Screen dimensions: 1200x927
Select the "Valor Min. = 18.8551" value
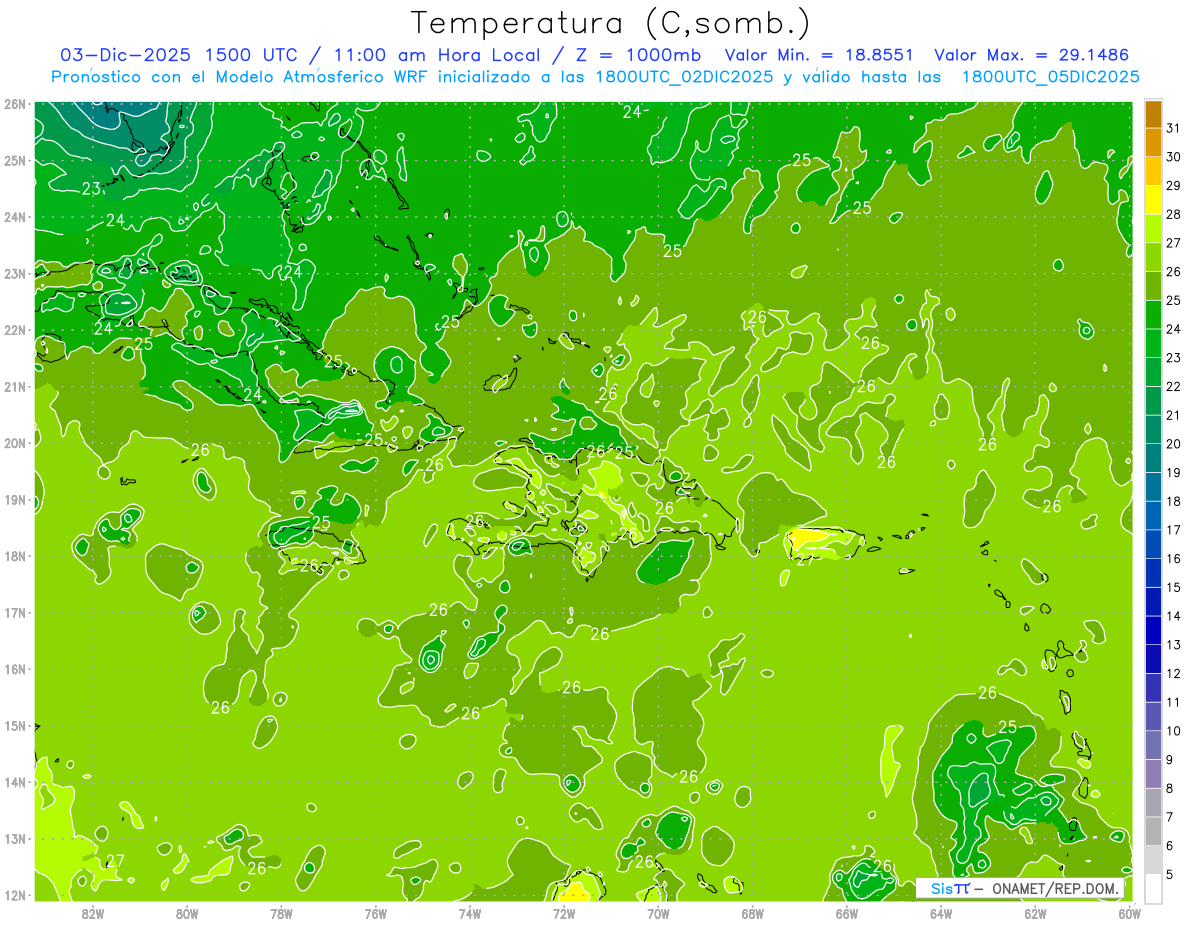click(x=819, y=55)
